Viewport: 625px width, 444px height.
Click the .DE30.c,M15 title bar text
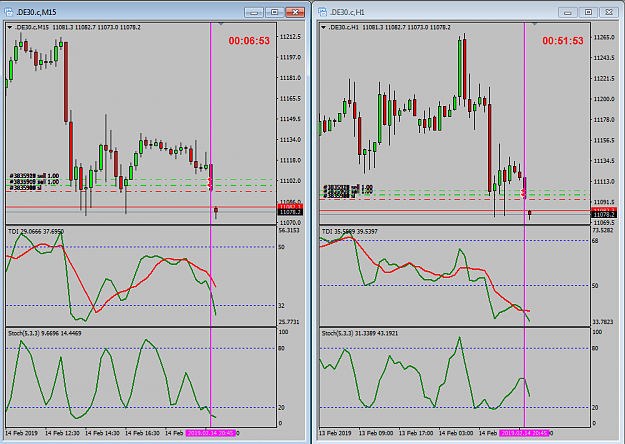pyautogui.click(x=36, y=12)
